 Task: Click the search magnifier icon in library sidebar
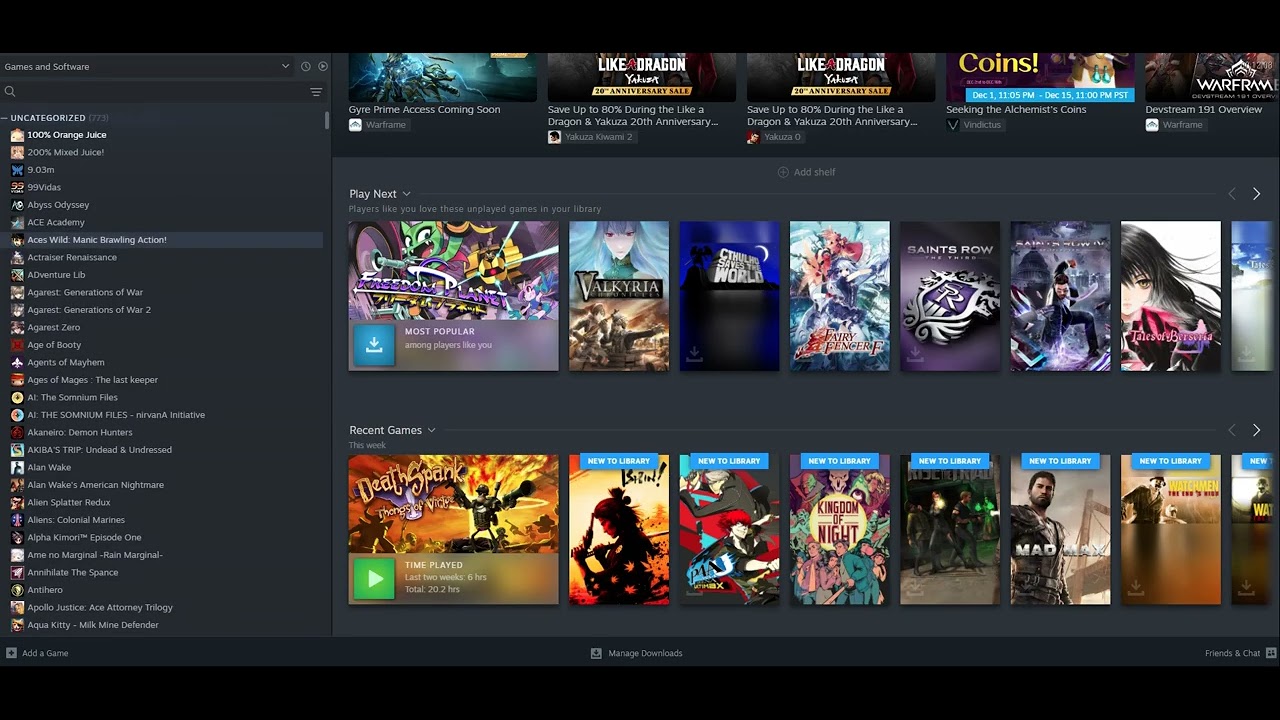[10, 92]
